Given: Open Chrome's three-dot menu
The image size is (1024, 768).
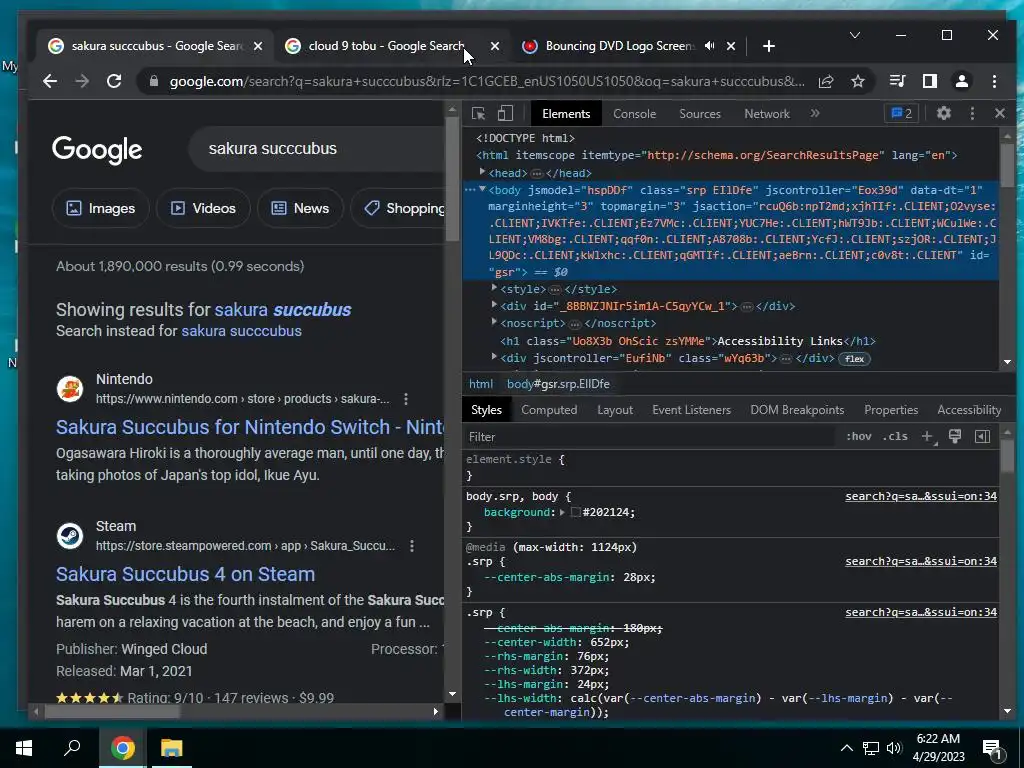Looking at the screenshot, I should (x=994, y=81).
